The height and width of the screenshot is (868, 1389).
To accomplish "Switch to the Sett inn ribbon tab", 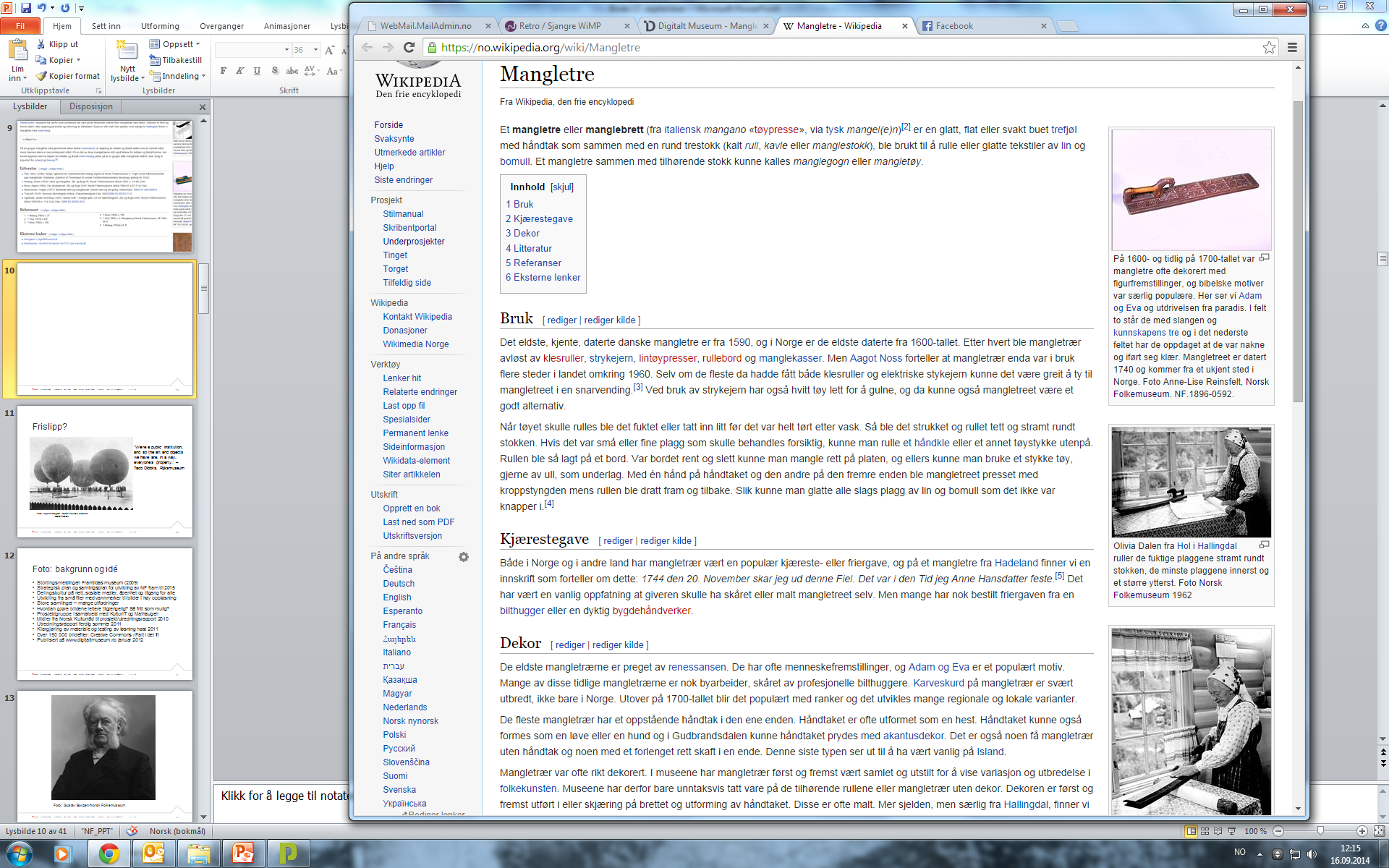I will click(x=106, y=26).
